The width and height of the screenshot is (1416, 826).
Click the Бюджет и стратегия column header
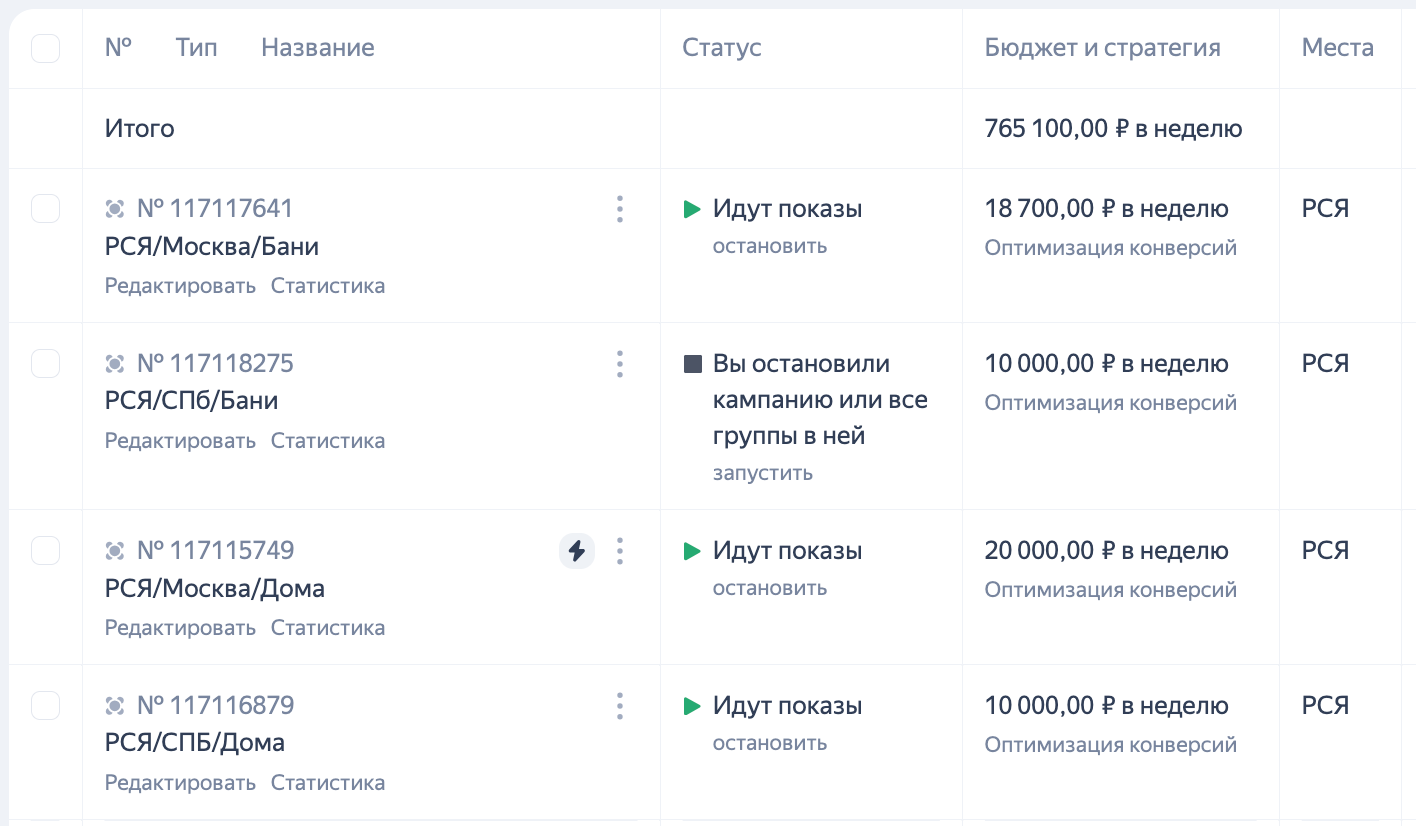pyautogui.click(x=1103, y=47)
